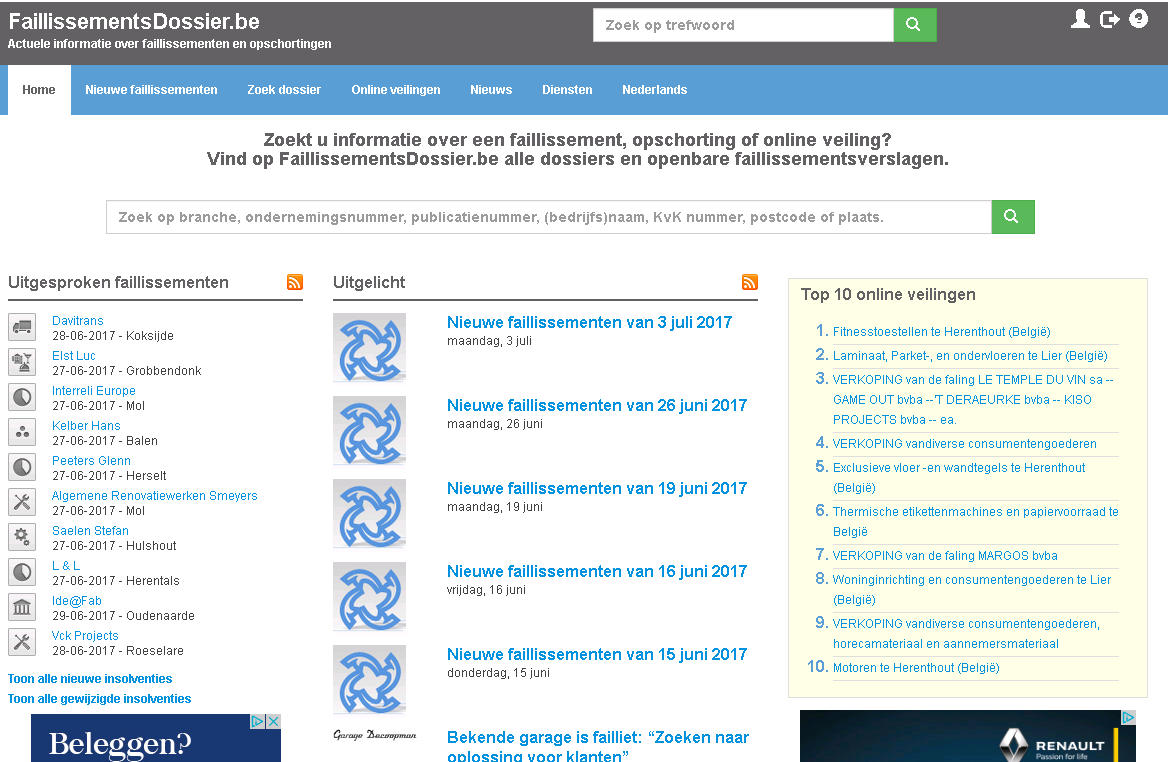This screenshot has height=762, width=1168.
Task: Open auction 'Exclusieve vloer -en wandtegels te Herenthout'
Action: [x=959, y=477]
